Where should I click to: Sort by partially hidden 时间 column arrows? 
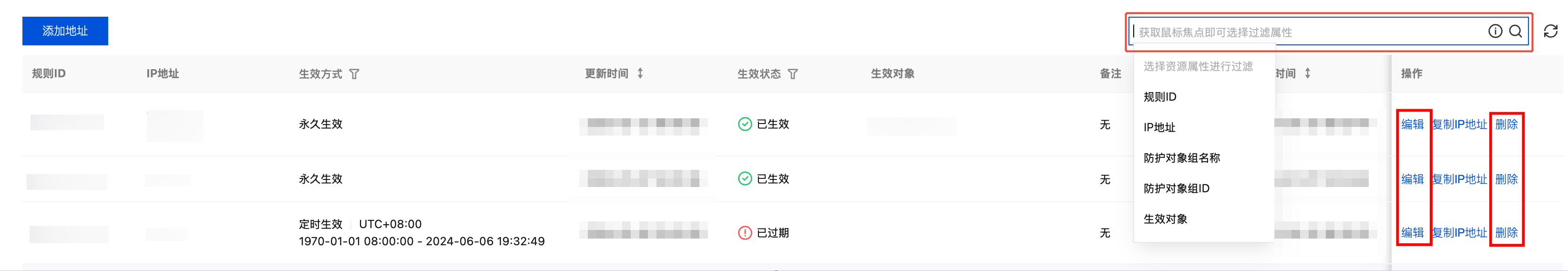[1308, 73]
